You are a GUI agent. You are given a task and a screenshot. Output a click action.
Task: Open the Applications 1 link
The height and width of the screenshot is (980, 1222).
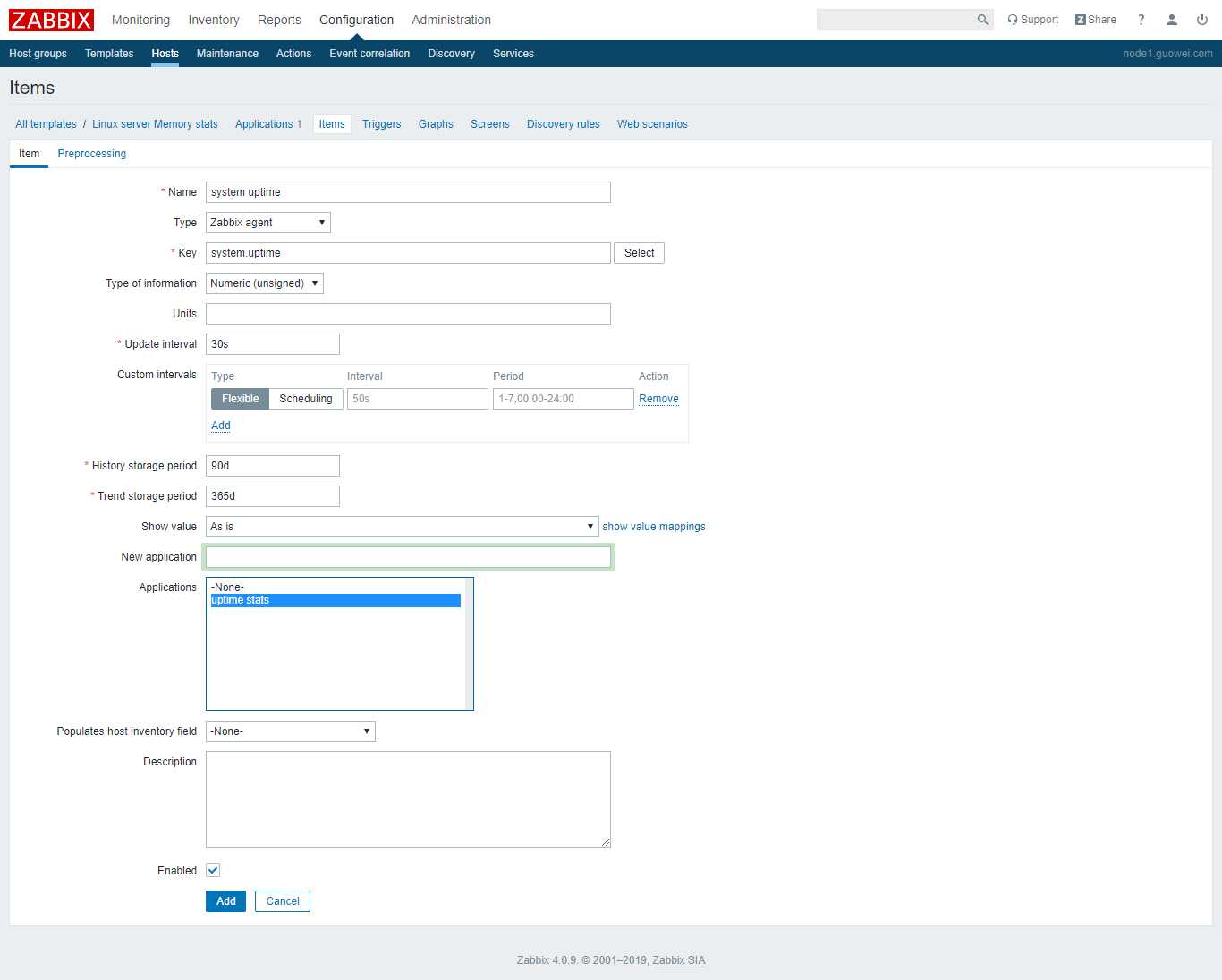268,124
